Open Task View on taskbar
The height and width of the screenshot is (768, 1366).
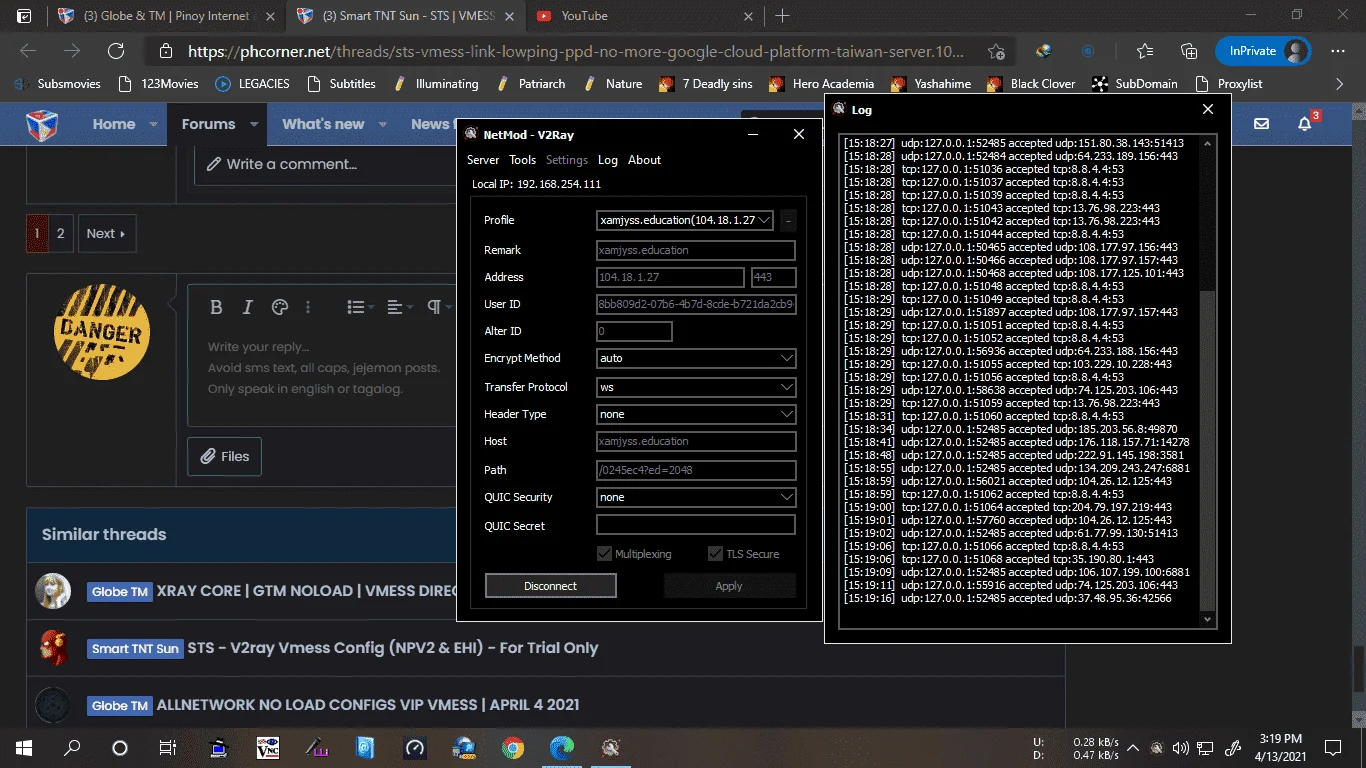(x=168, y=747)
